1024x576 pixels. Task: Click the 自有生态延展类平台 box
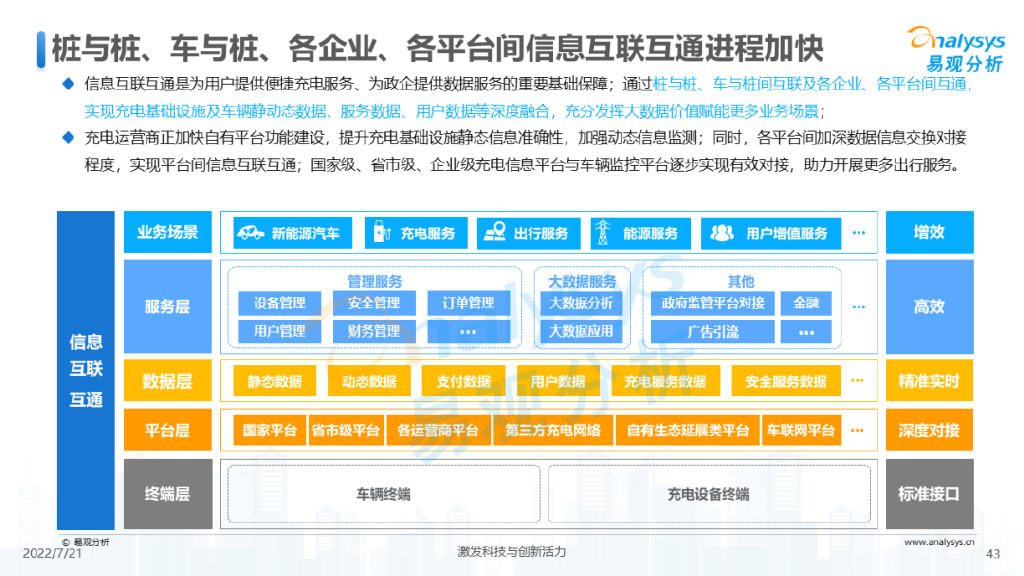click(688, 430)
